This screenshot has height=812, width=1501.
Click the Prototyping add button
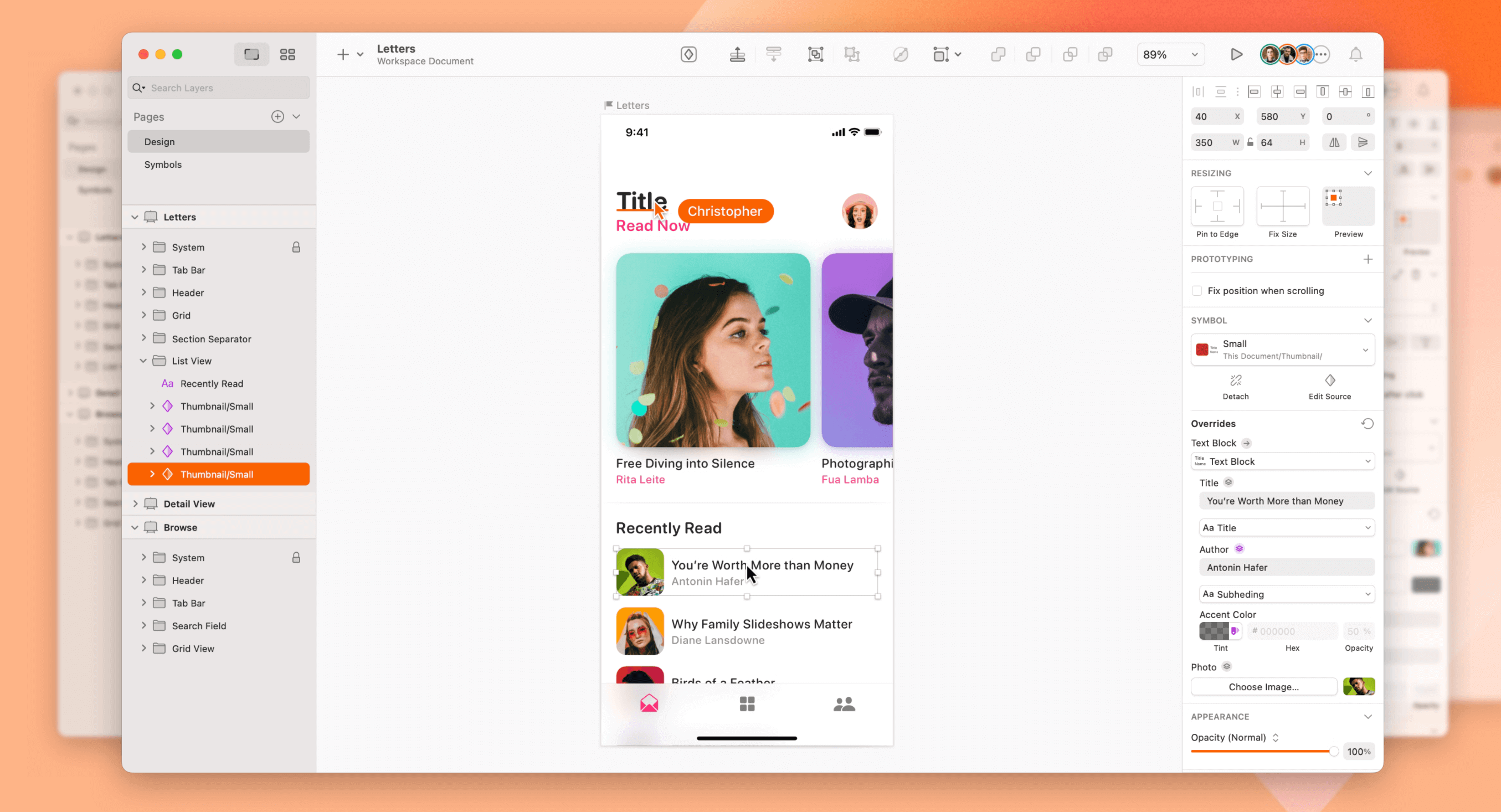coord(1368,259)
